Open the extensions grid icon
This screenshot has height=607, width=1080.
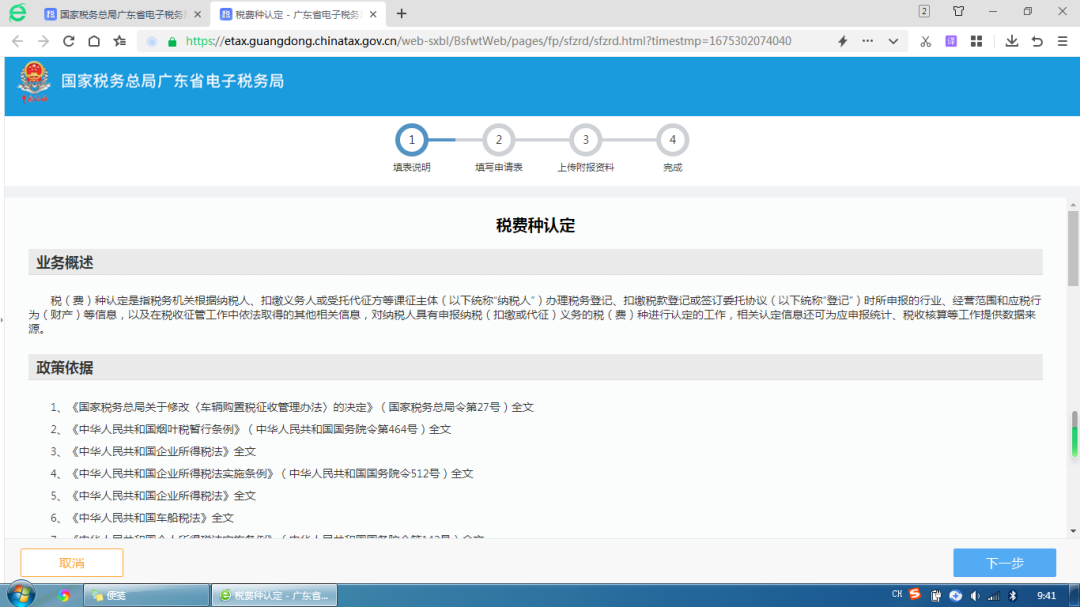point(977,41)
